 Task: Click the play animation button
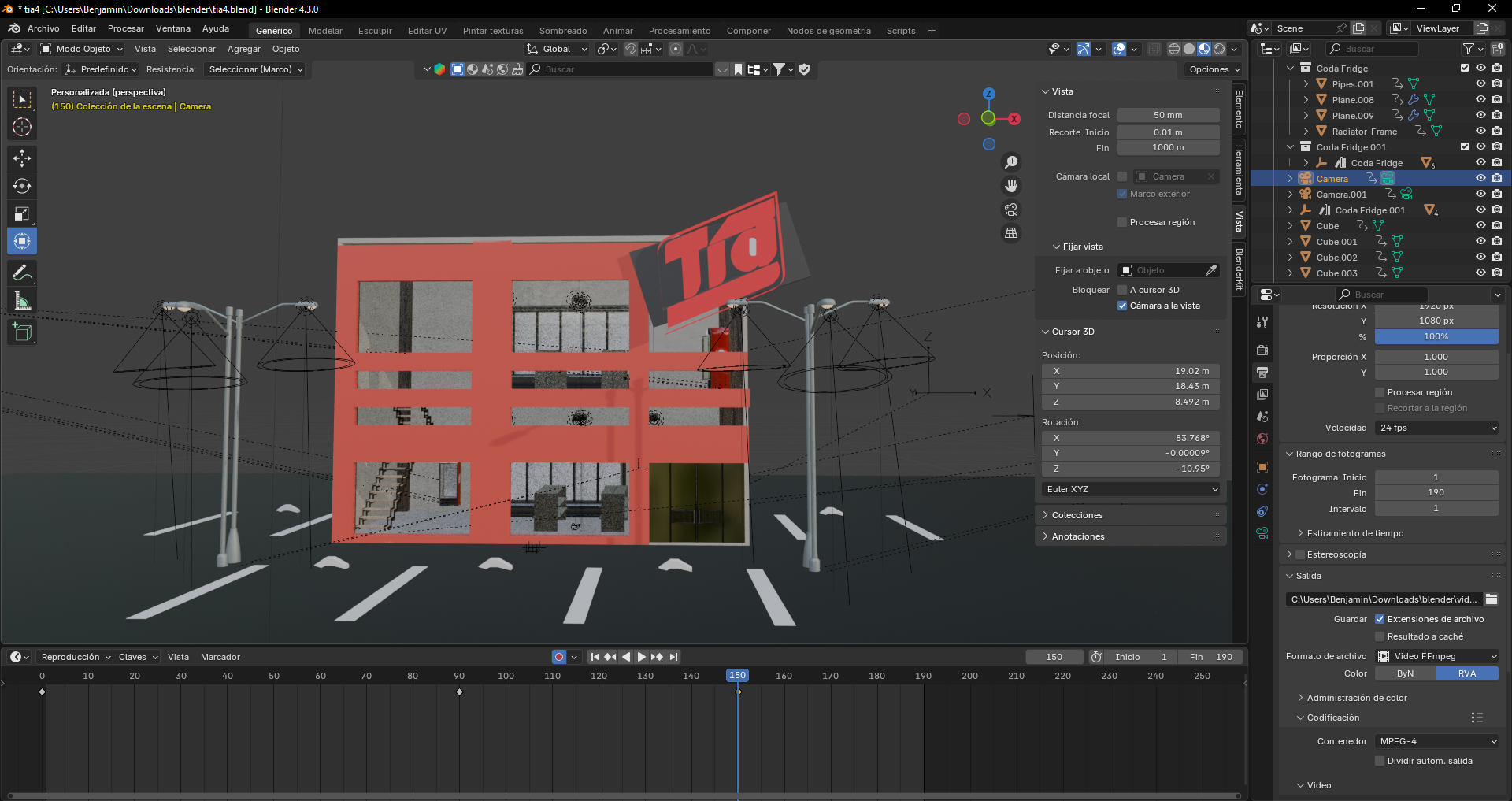(642, 657)
